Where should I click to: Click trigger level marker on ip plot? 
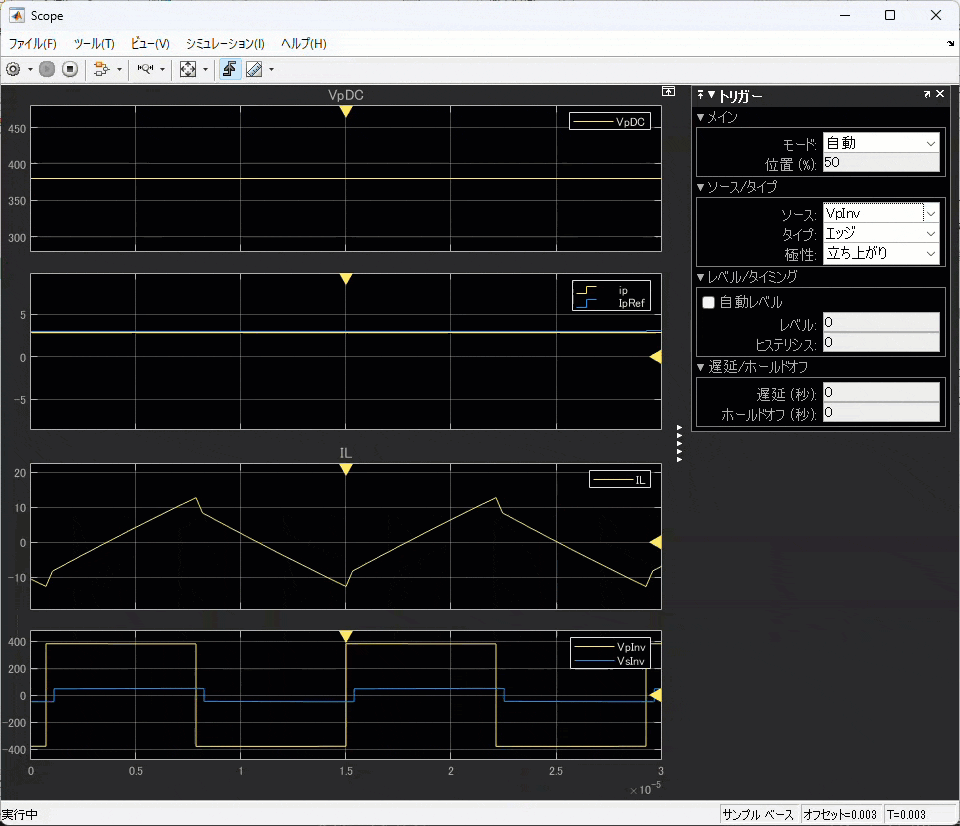coord(656,356)
